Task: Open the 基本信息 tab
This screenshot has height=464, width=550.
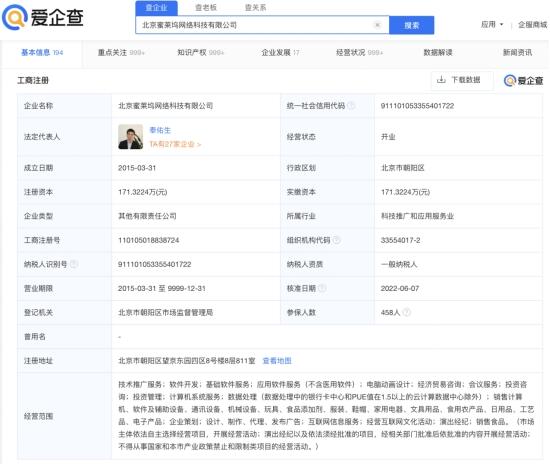Action: tap(42, 53)
